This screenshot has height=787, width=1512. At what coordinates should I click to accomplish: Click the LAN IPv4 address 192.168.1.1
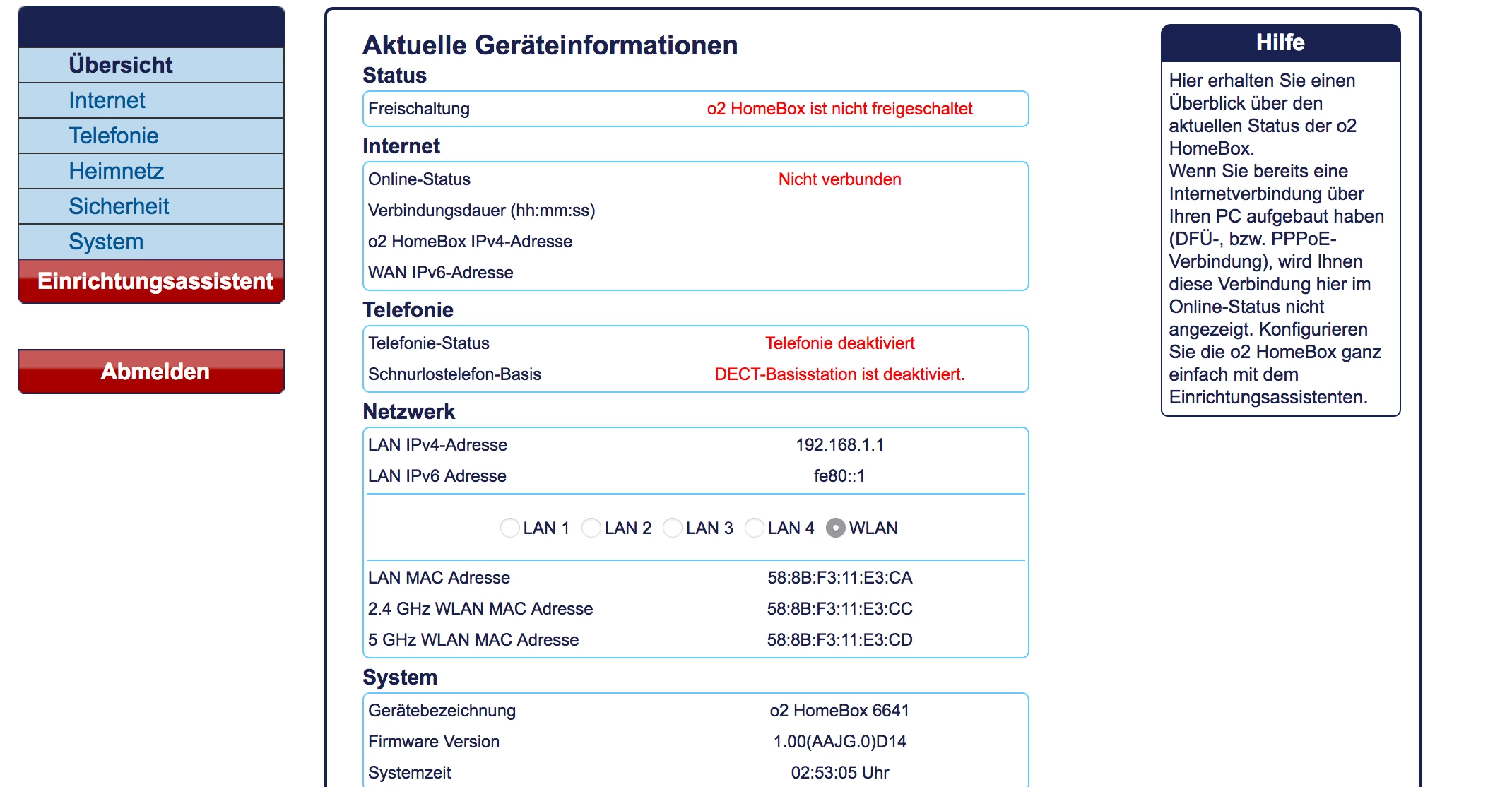[839, 445]
